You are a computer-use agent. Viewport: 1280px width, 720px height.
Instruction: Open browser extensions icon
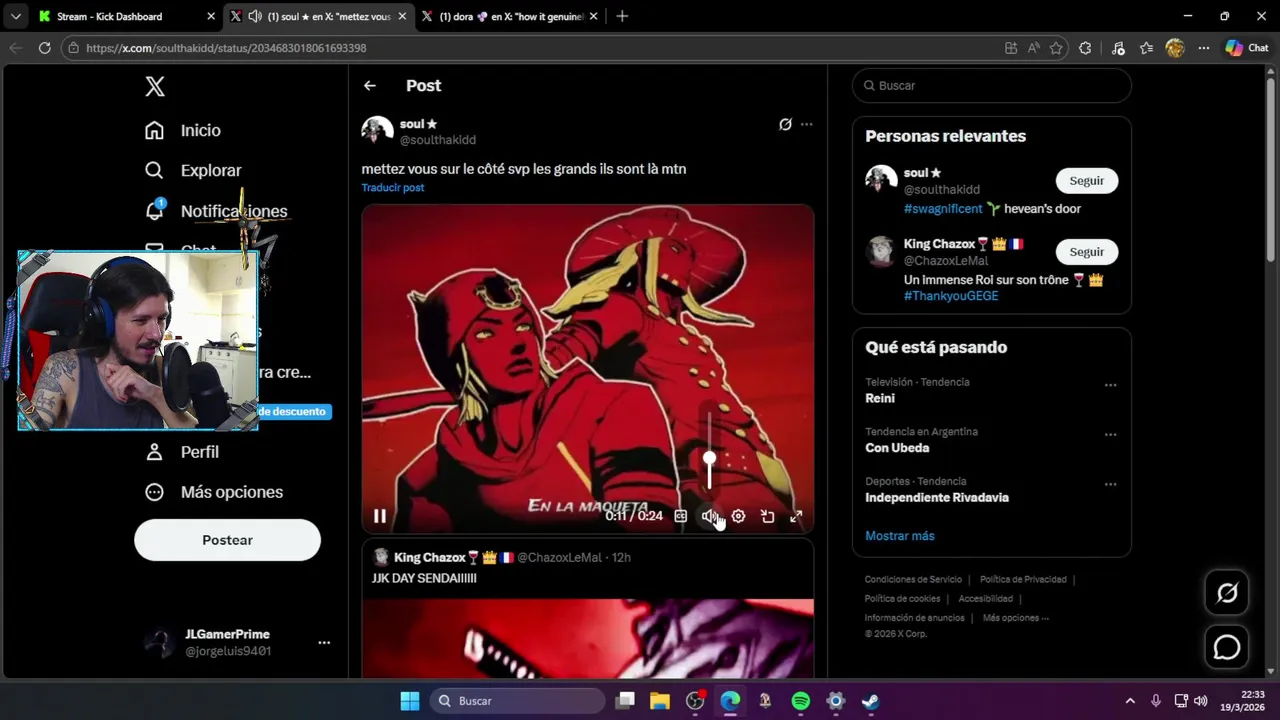coord(1085,48)
